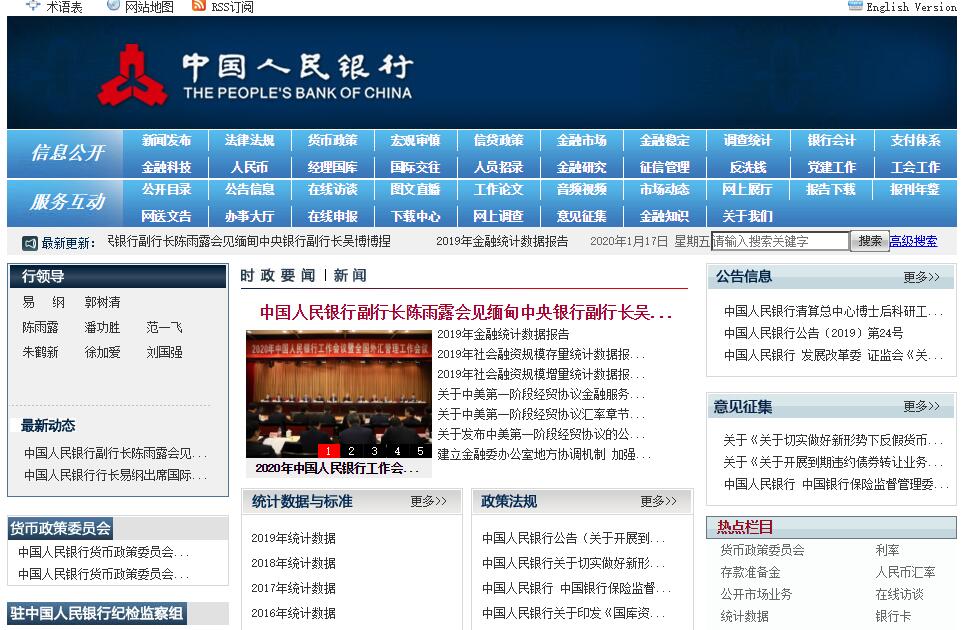The height and width of the screenshot is (630, 971).
Task: Click the red People's Bank of China logo
Action: [x=133, y=75]
